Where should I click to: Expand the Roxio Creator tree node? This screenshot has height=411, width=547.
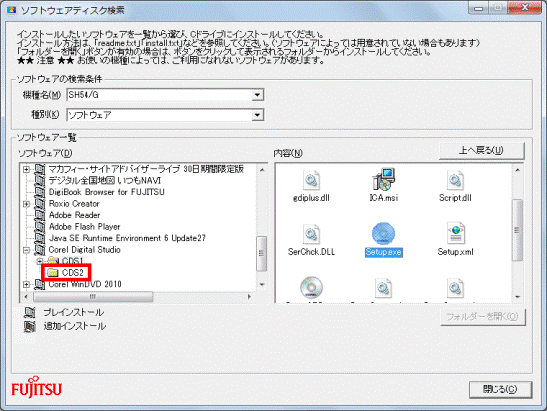26,204
